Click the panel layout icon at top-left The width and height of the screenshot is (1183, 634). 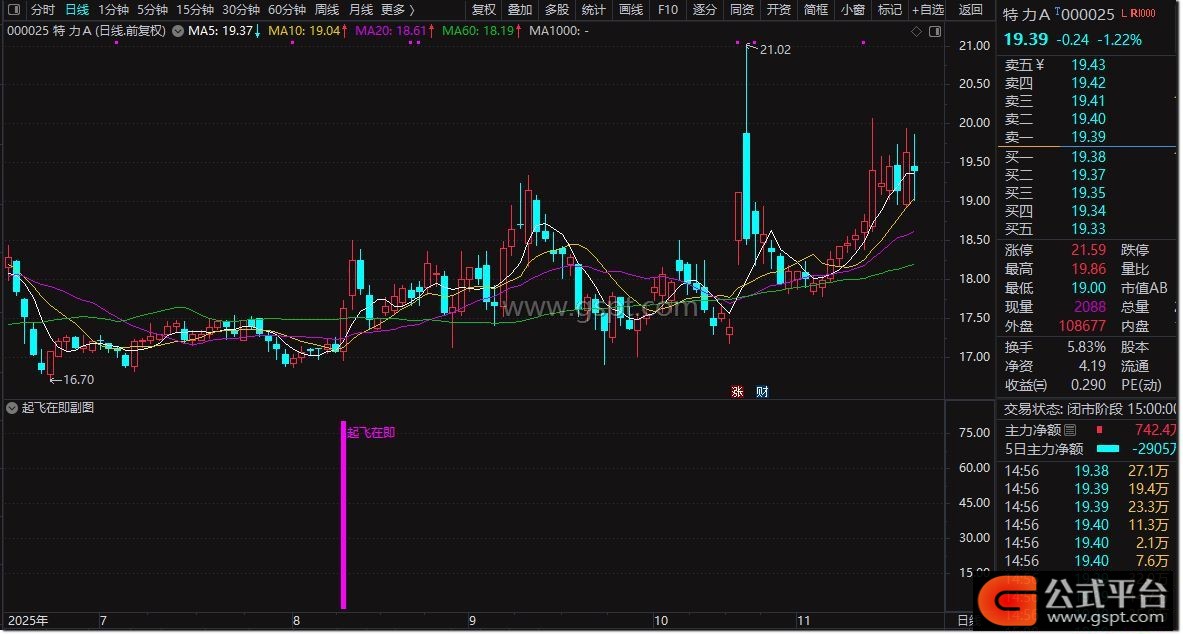tap(13, 9)
